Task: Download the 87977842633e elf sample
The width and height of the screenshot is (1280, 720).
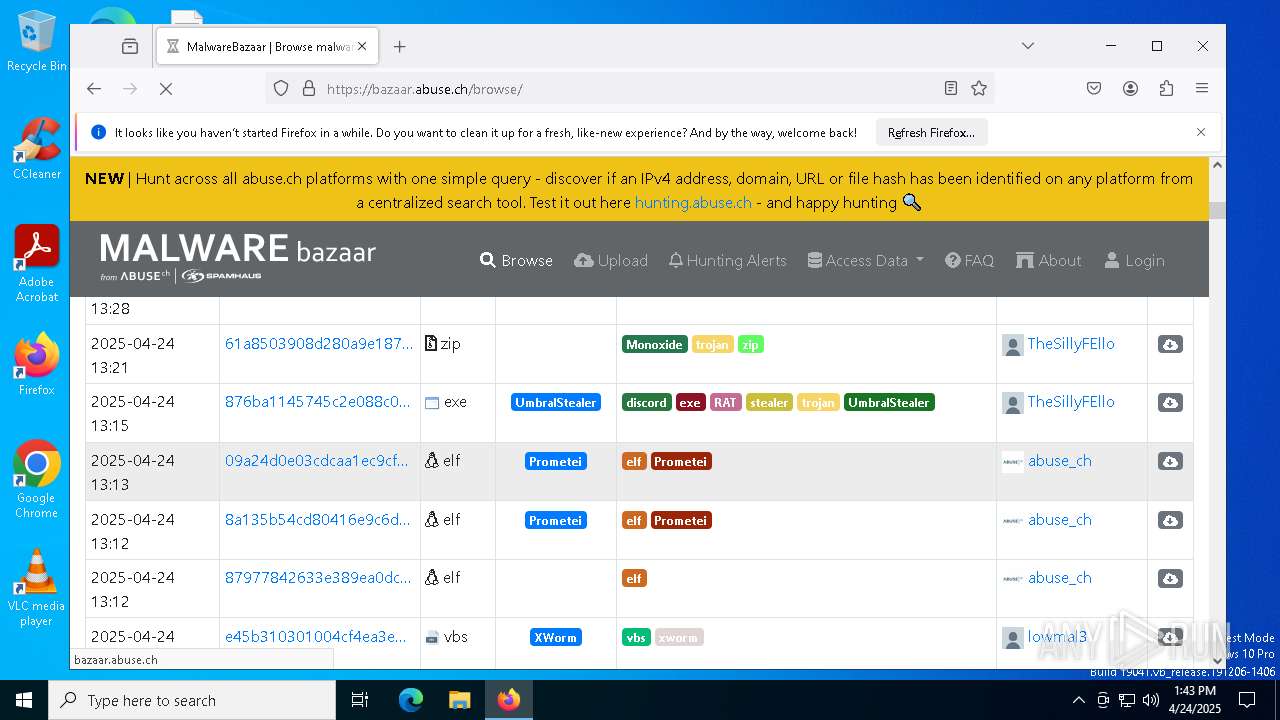Action: click(1170, 578)
